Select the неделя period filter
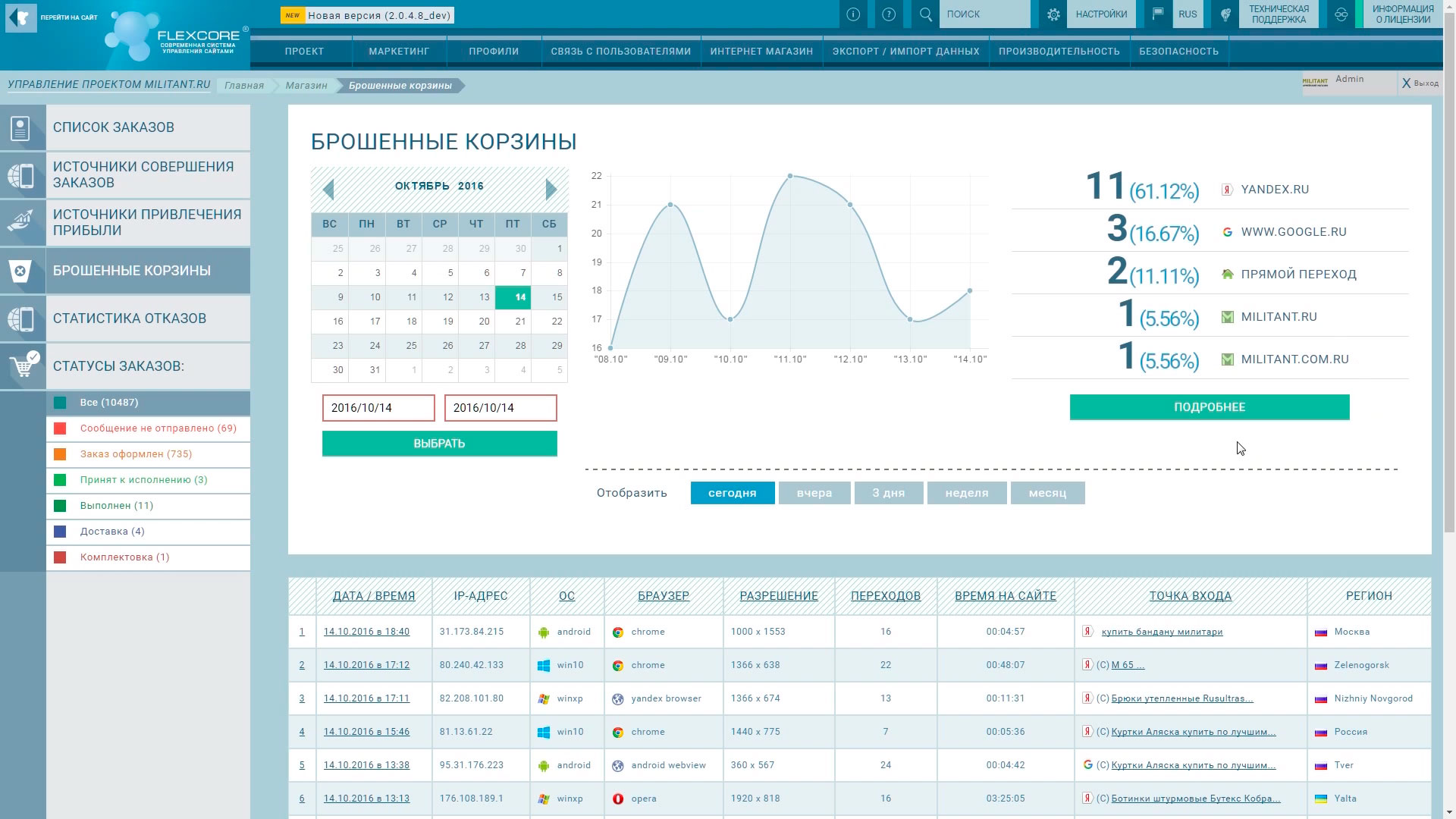Viewport: 1456px width, 819px height. pyautogui.click(x=967, y=493)
